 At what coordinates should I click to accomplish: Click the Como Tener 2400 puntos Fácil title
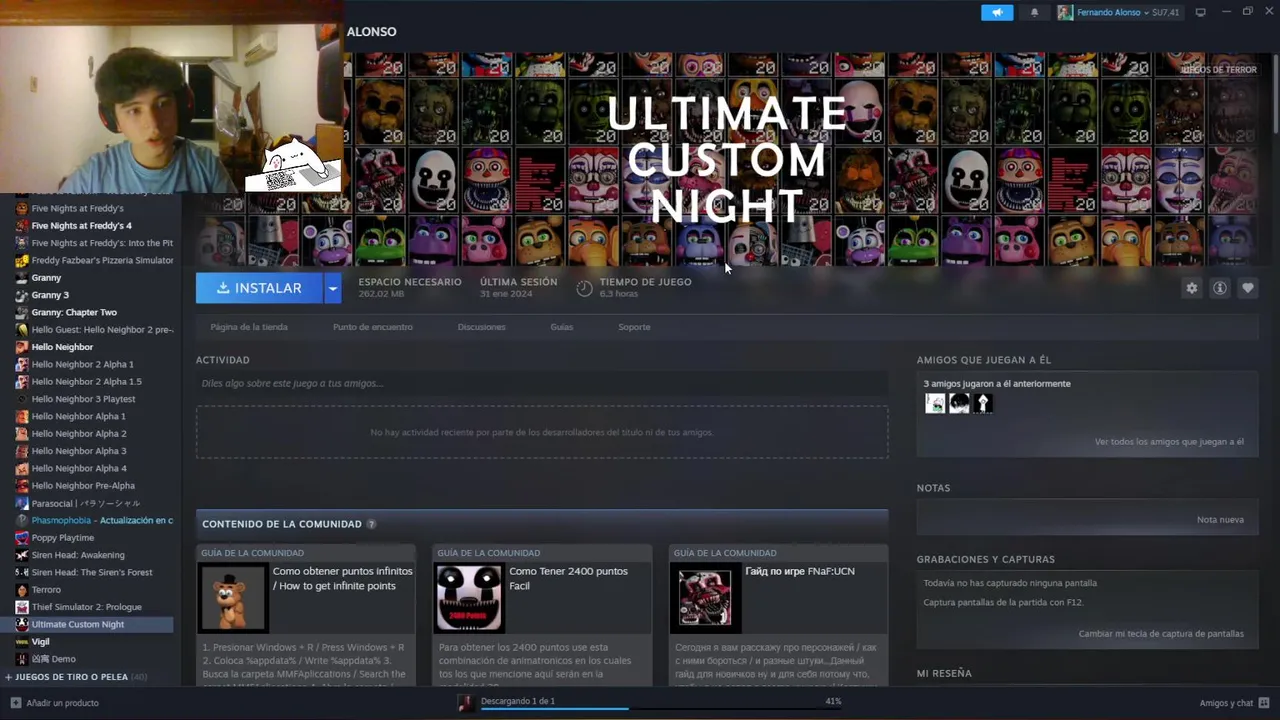[x=568, y=578]
